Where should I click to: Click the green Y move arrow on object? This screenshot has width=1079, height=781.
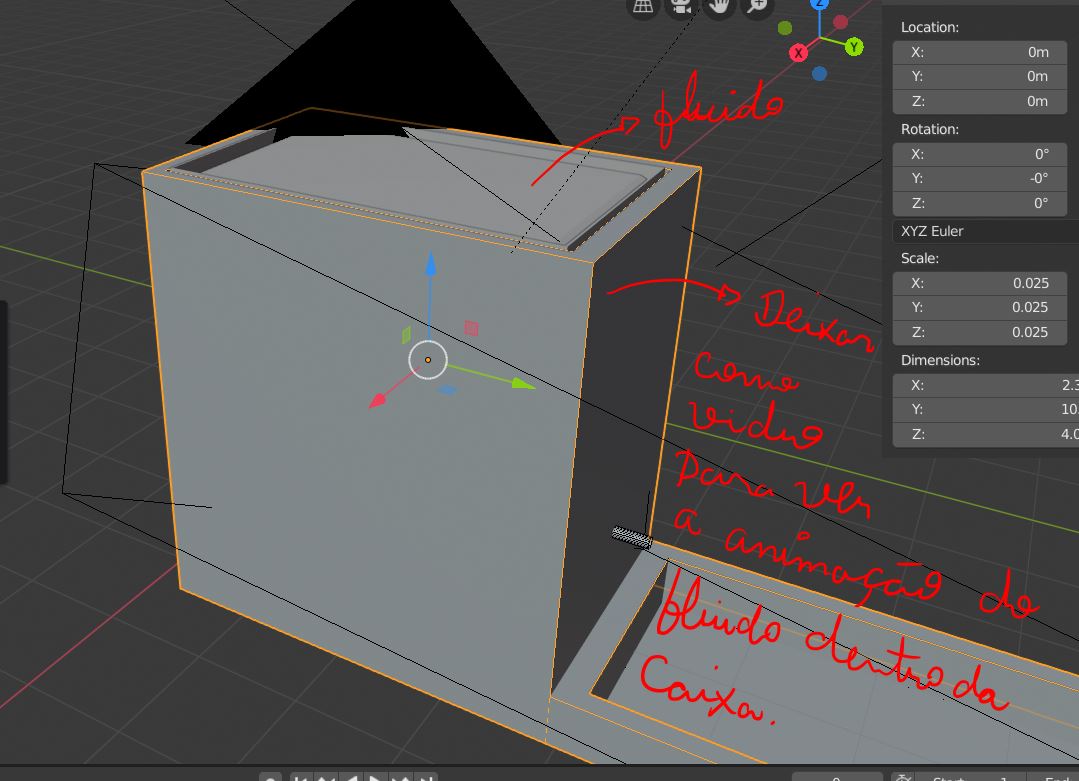pyautogui.click(x=522, y=383)
